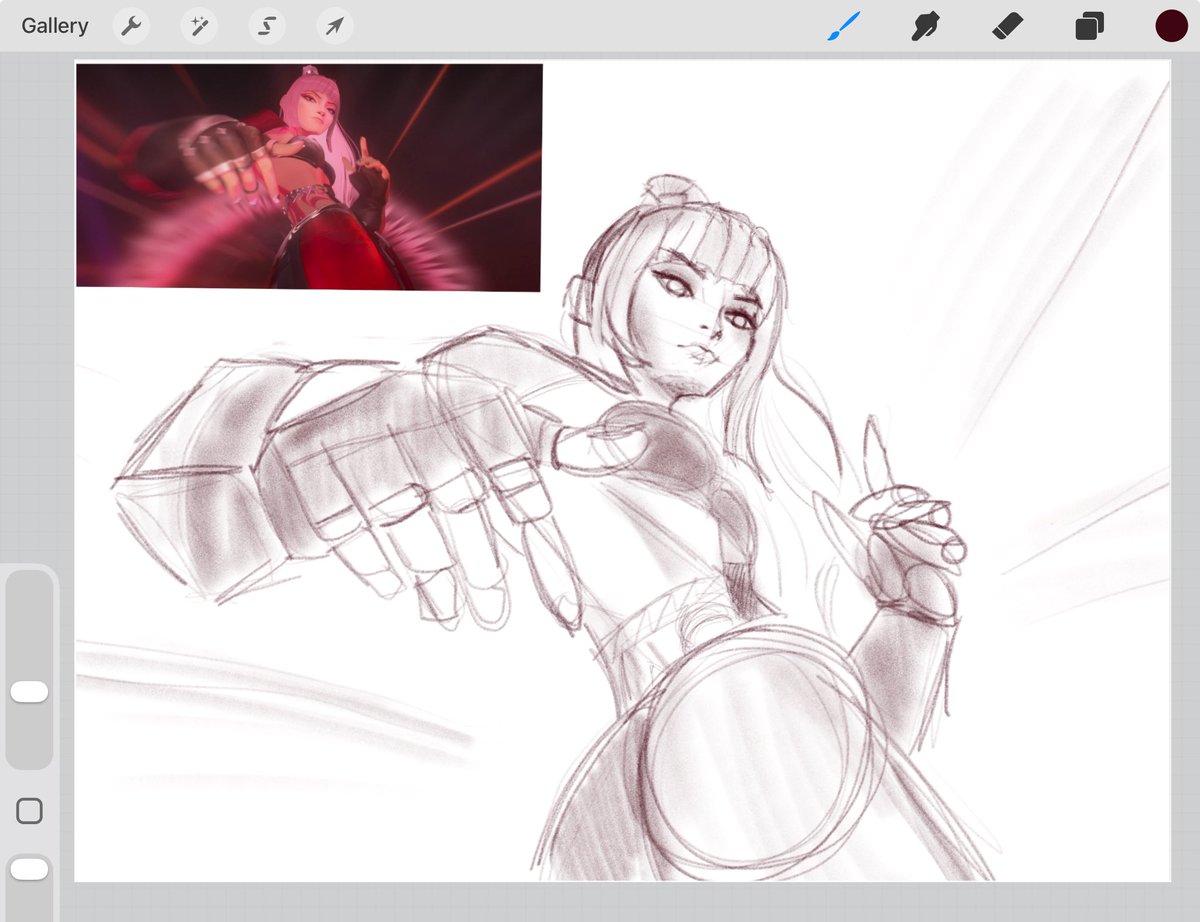Viewport: 1200px width, 922px height.
Task: Select the Smudge tool
Action: coord(925,26)
